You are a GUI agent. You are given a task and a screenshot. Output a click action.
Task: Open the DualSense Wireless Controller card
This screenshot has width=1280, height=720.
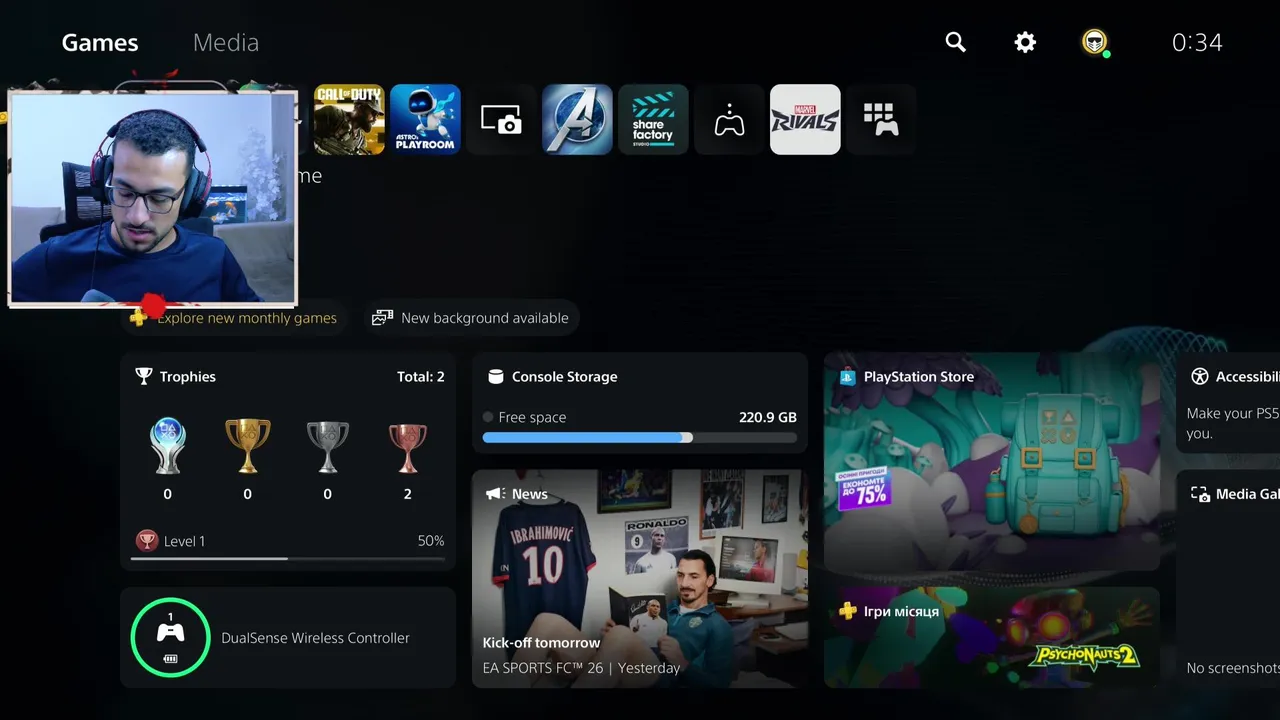[288, 637]
